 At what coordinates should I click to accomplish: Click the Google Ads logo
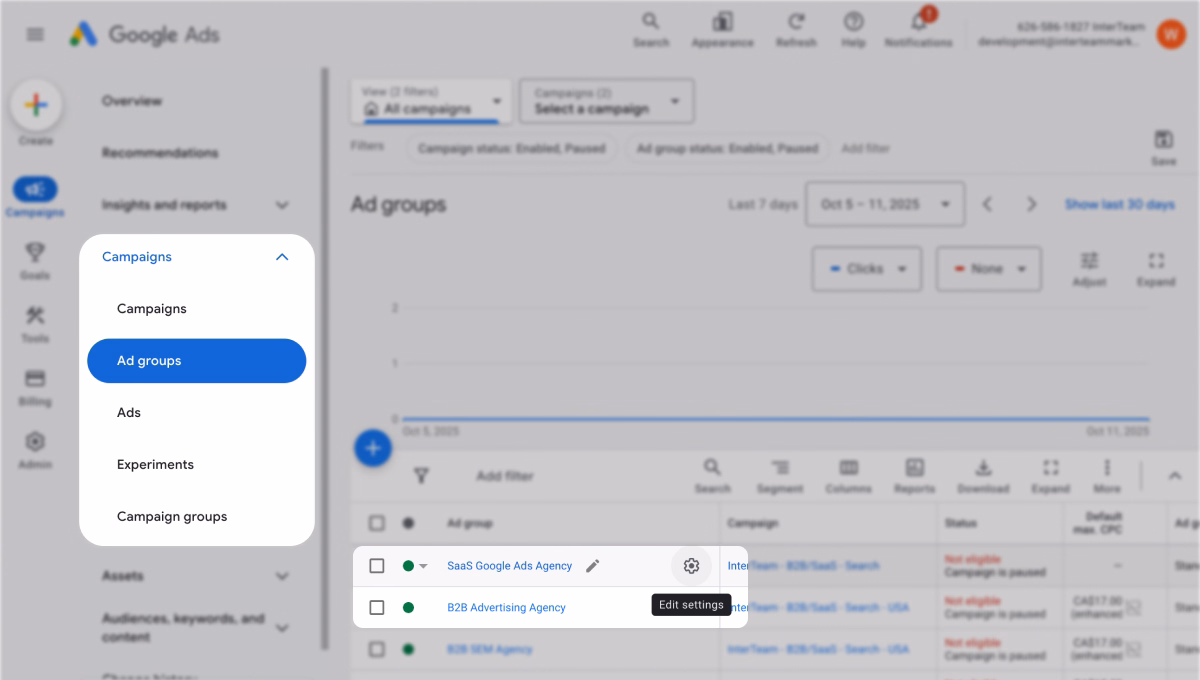pyautogui.click(x=144, y=34)
